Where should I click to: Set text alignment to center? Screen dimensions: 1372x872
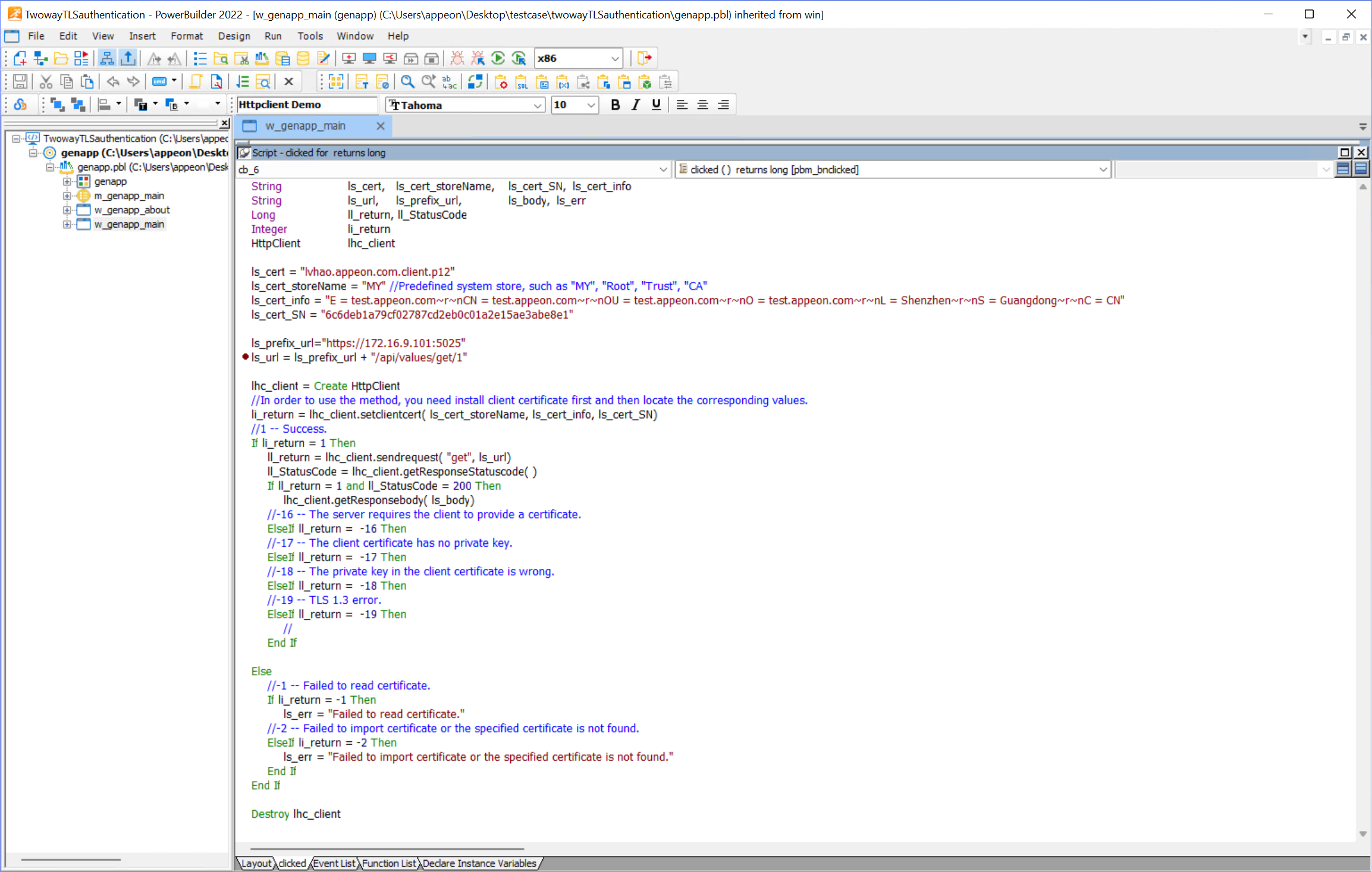(702, 105)
